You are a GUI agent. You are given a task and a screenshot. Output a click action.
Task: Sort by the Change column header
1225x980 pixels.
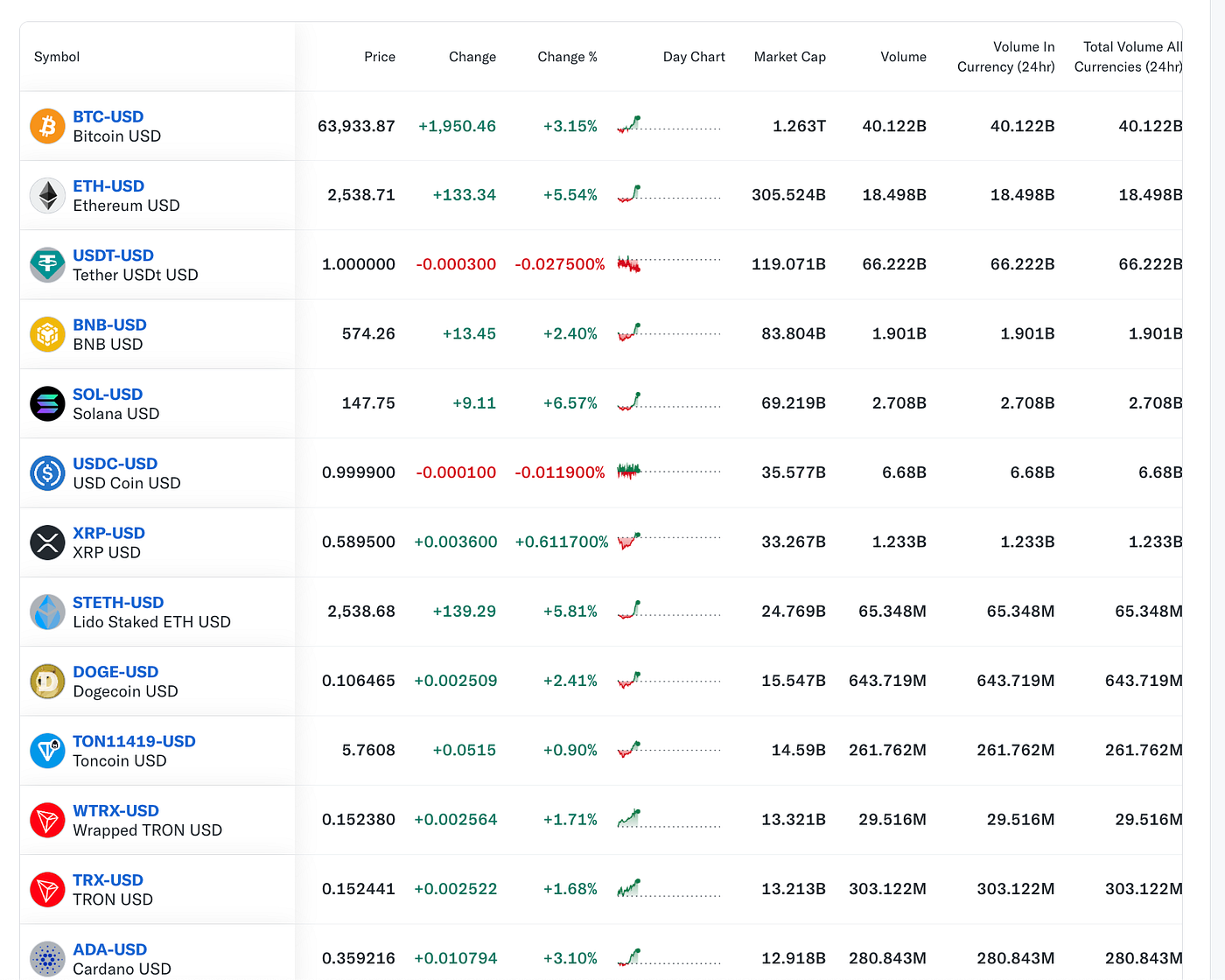472,57
